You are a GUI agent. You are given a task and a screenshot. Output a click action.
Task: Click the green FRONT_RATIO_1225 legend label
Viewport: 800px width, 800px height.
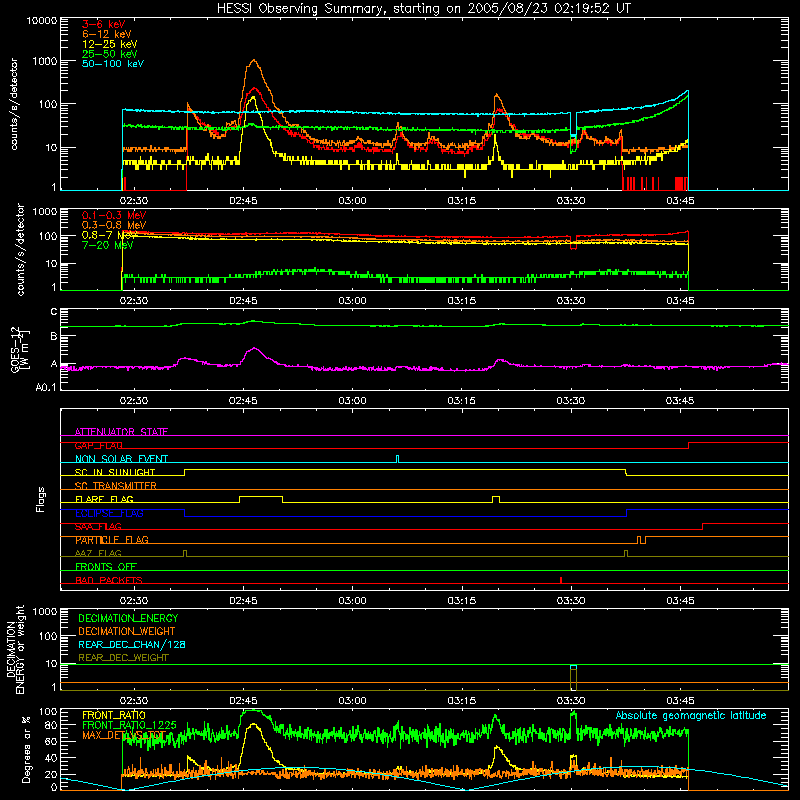coord(129,726)
